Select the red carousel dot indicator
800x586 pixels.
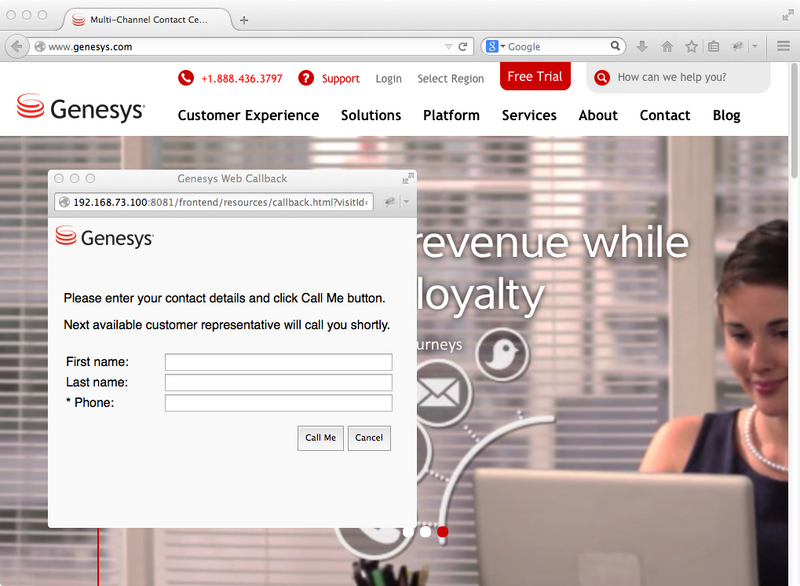pyautogui.click(x=443, y=533)
